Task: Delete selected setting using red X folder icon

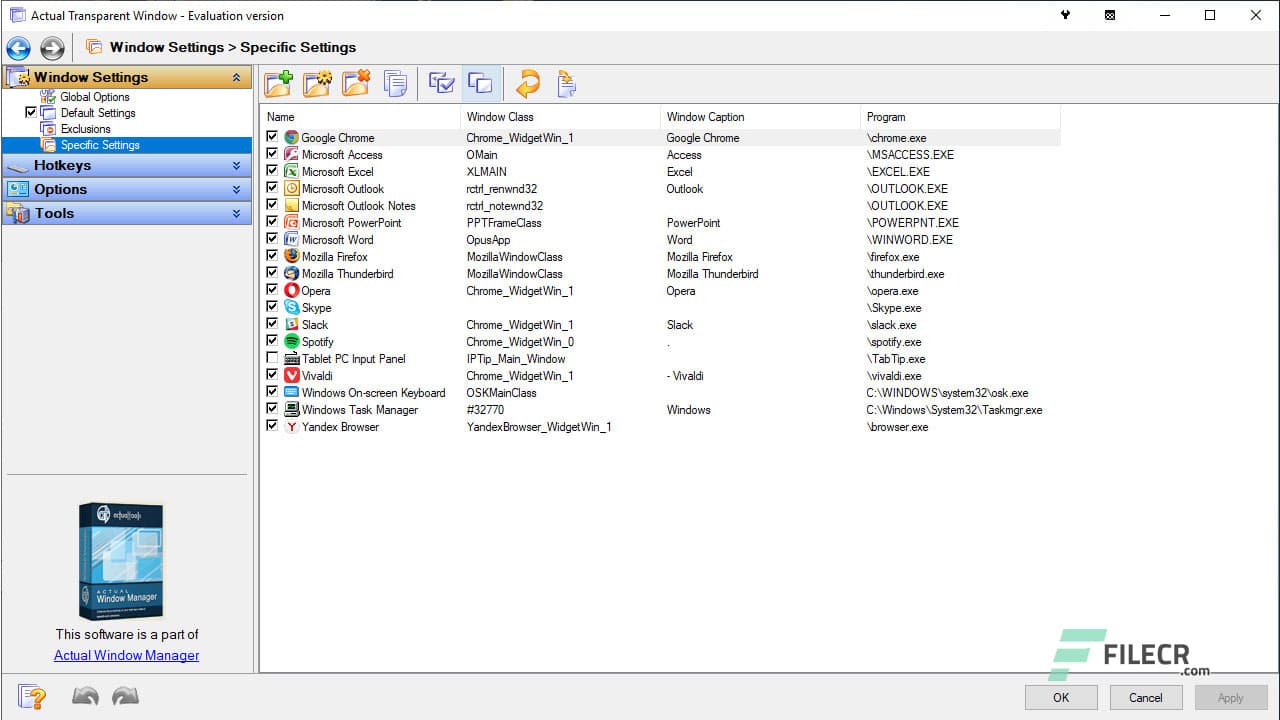Action: [356, 84]
